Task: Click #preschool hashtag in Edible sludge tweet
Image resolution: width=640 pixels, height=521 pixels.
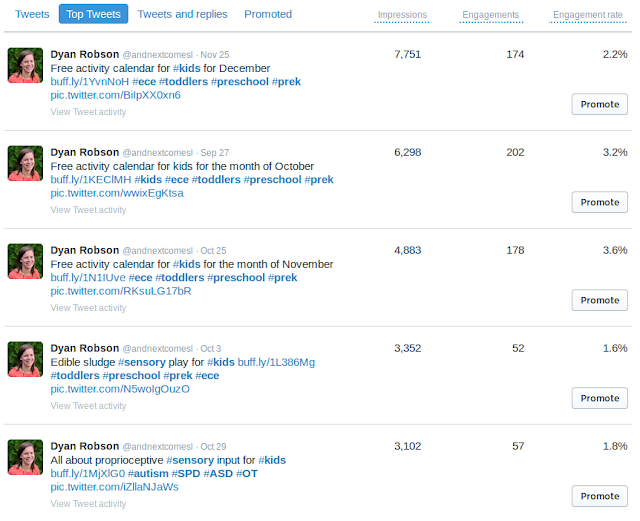Action: [131, 376]
